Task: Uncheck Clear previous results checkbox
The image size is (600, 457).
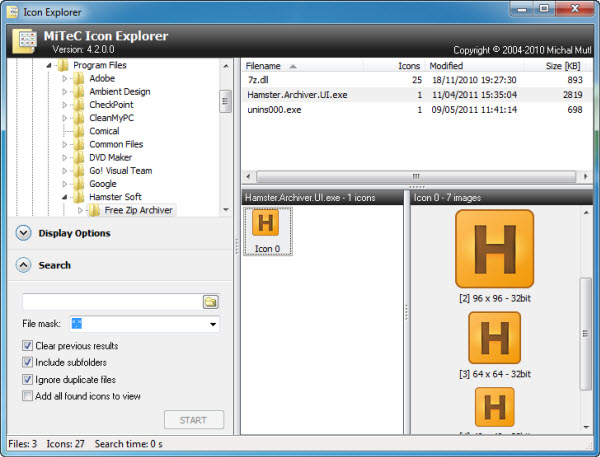Action: tap(28, 346)
